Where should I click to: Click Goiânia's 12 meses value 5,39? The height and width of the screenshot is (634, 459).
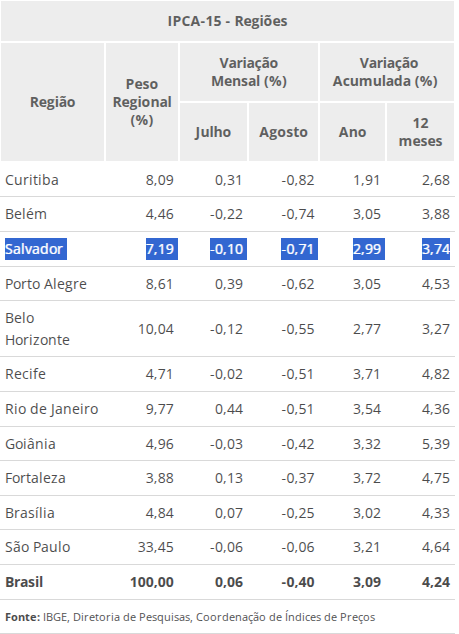click(x=436, y=444)
